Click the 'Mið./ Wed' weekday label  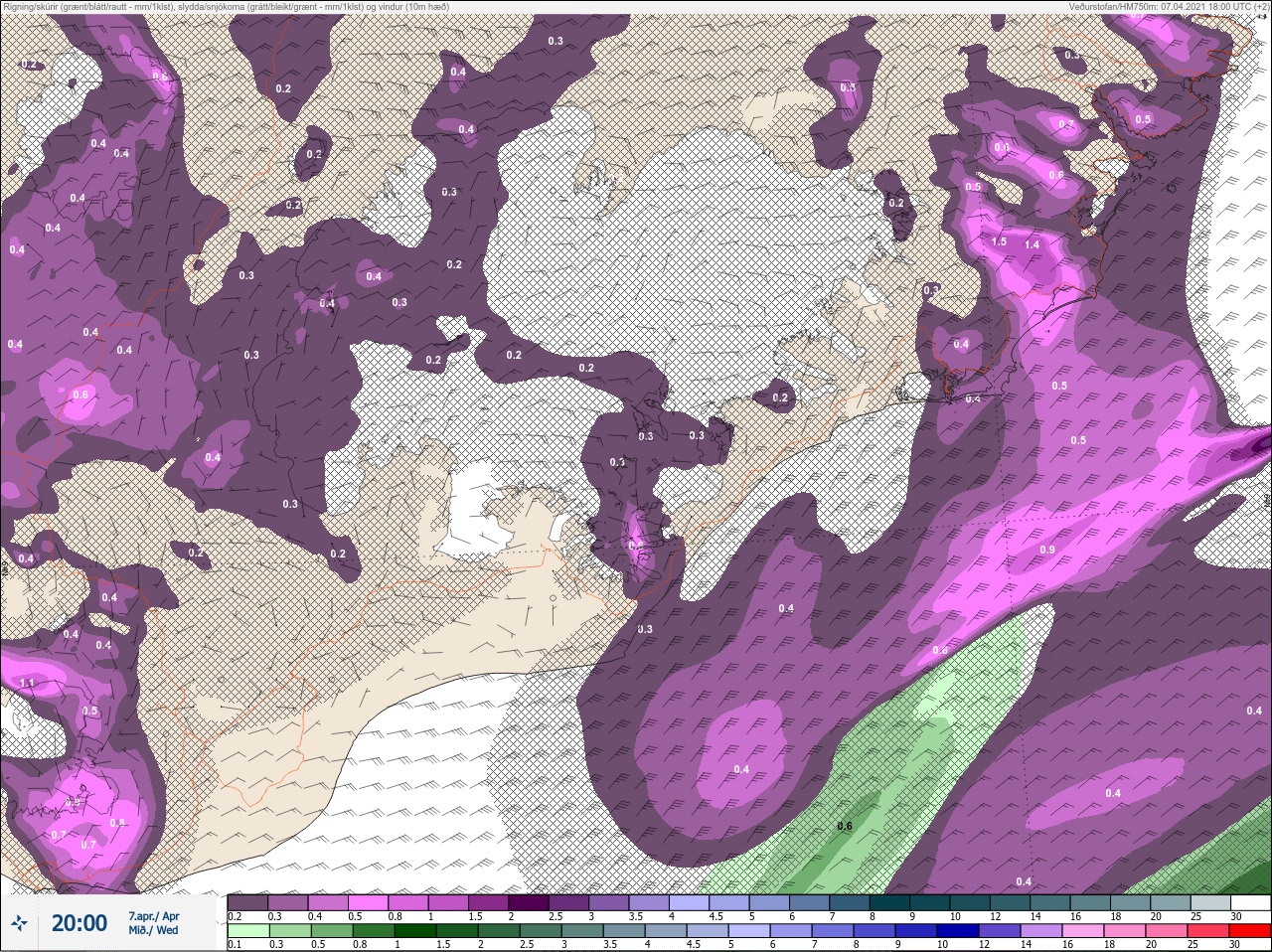(153, 930)
